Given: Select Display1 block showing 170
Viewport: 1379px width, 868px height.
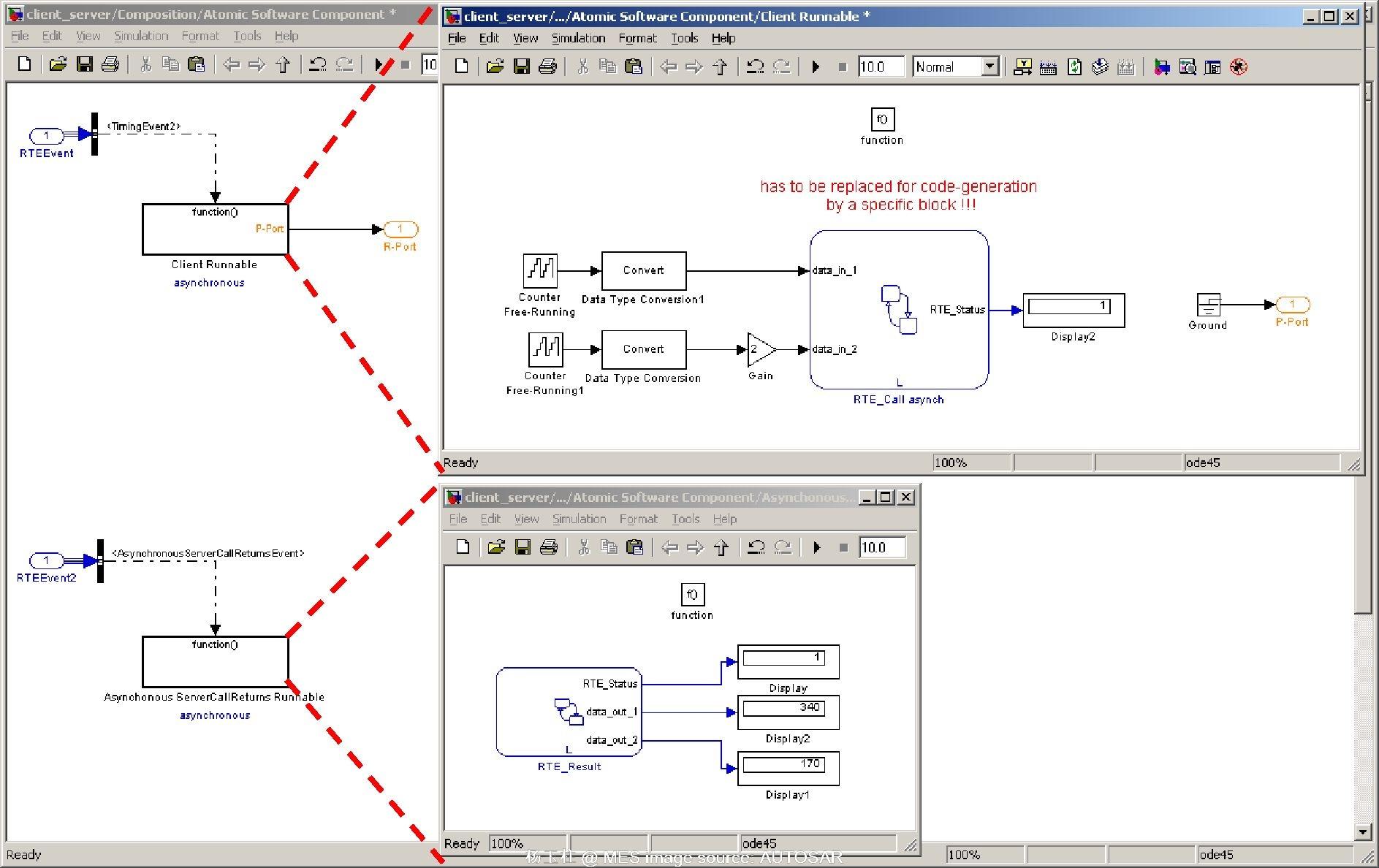Looking at the screenshot, I should pyautogui.click(x=789, y=769).
